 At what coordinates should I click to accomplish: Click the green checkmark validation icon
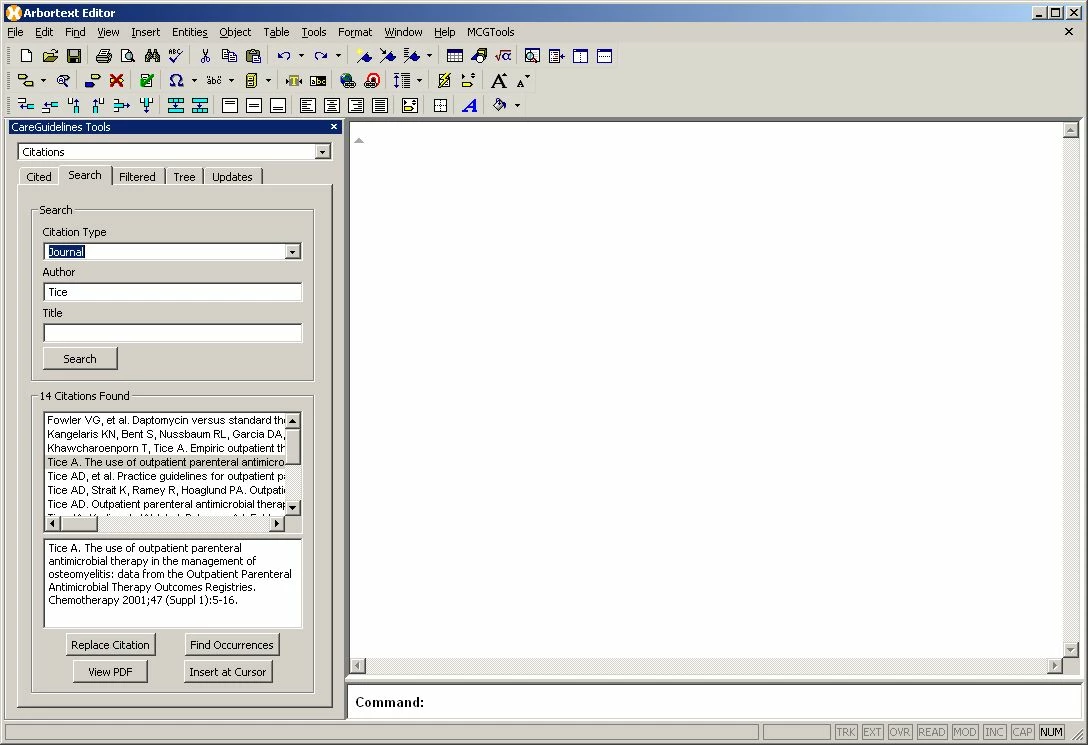point(146,80)
